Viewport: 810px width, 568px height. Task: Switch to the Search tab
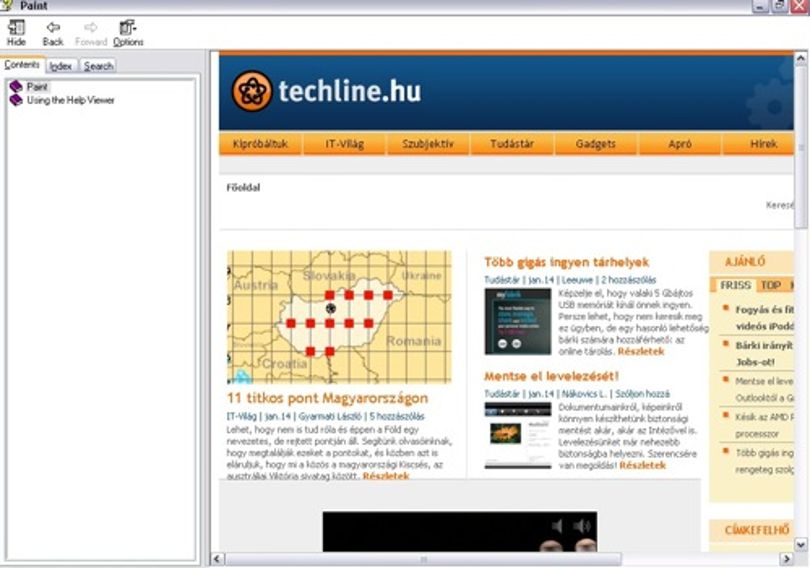click(x=98, y=66)
